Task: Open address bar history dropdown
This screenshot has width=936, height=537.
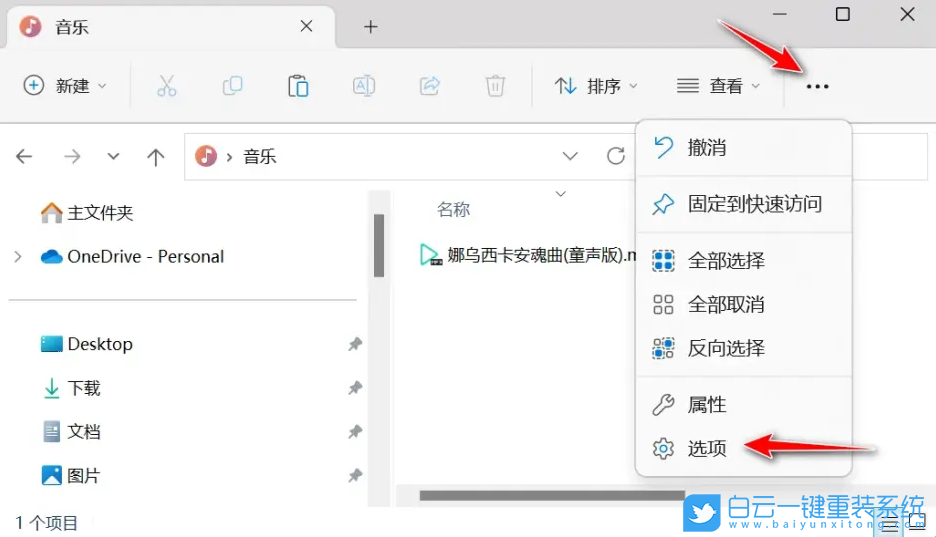Action: [x=570, y=156]
